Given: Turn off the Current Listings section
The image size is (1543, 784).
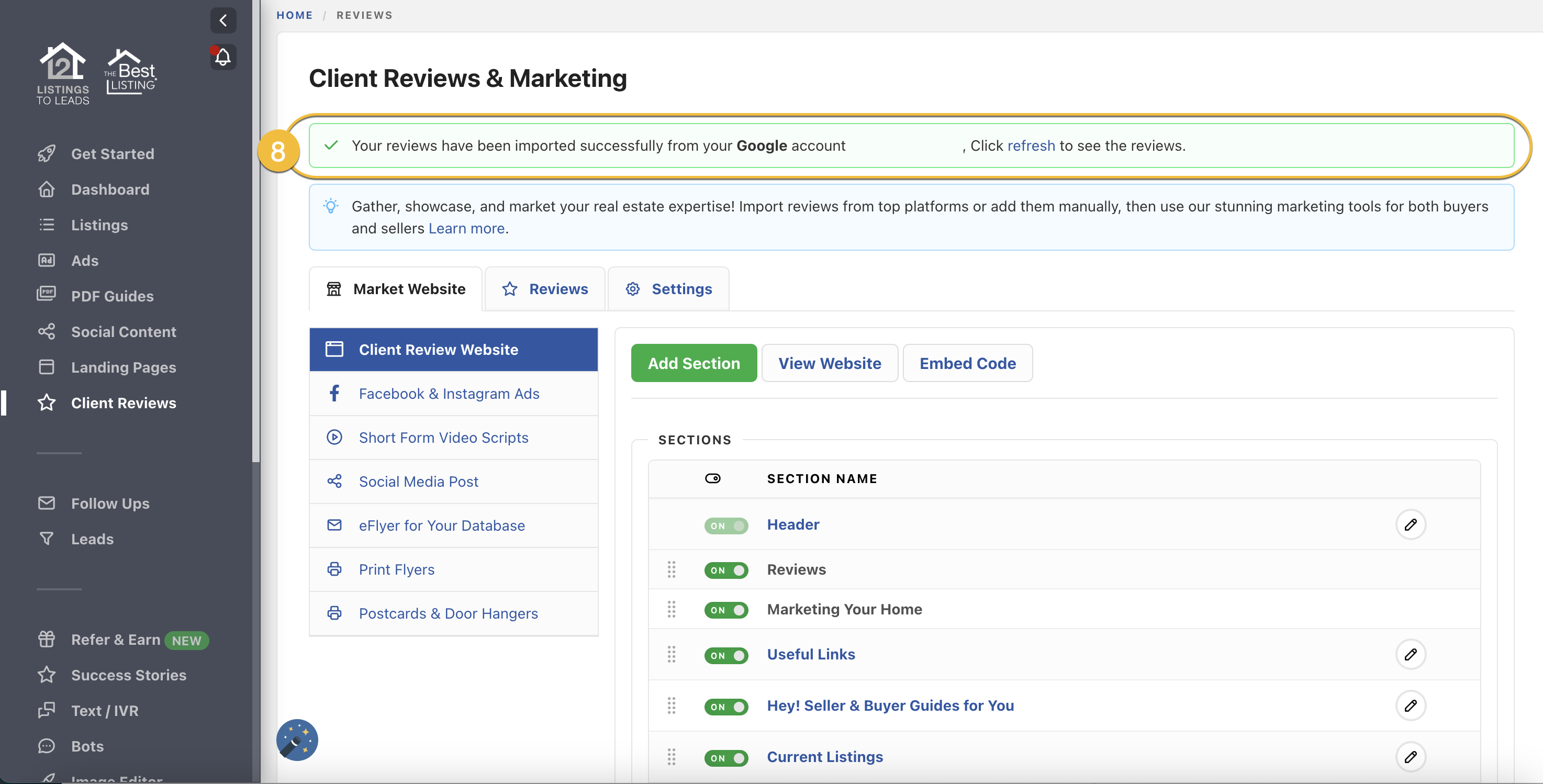Looking at the screenshot, I should tap(726, 758).
